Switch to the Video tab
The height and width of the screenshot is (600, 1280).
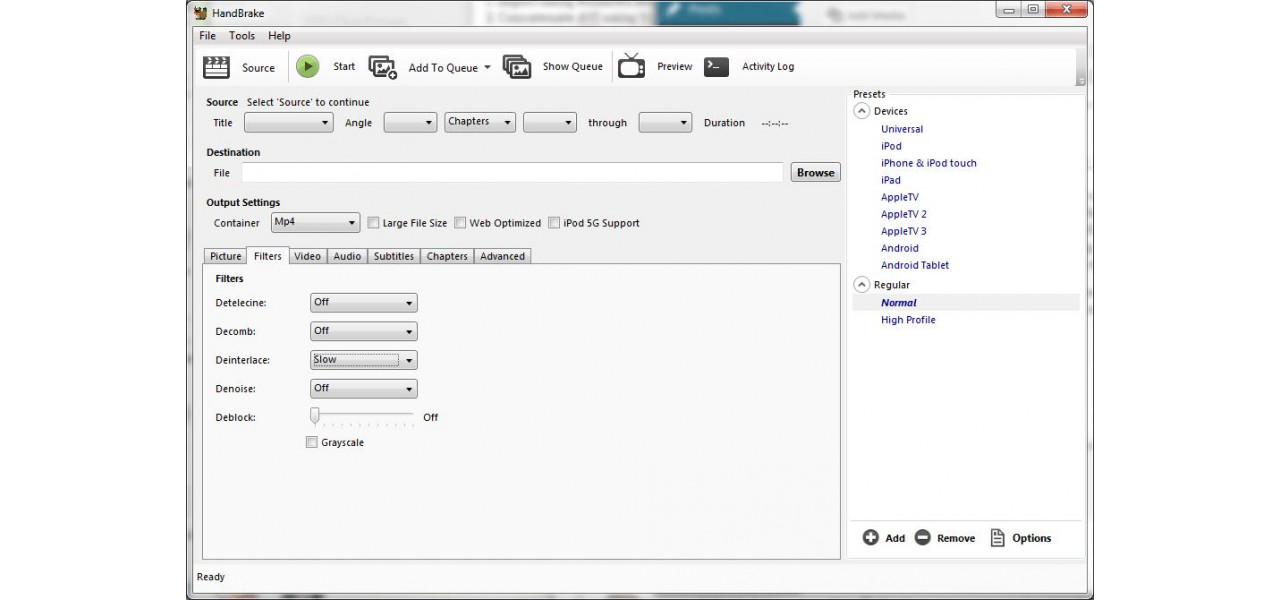pos(307,256)
